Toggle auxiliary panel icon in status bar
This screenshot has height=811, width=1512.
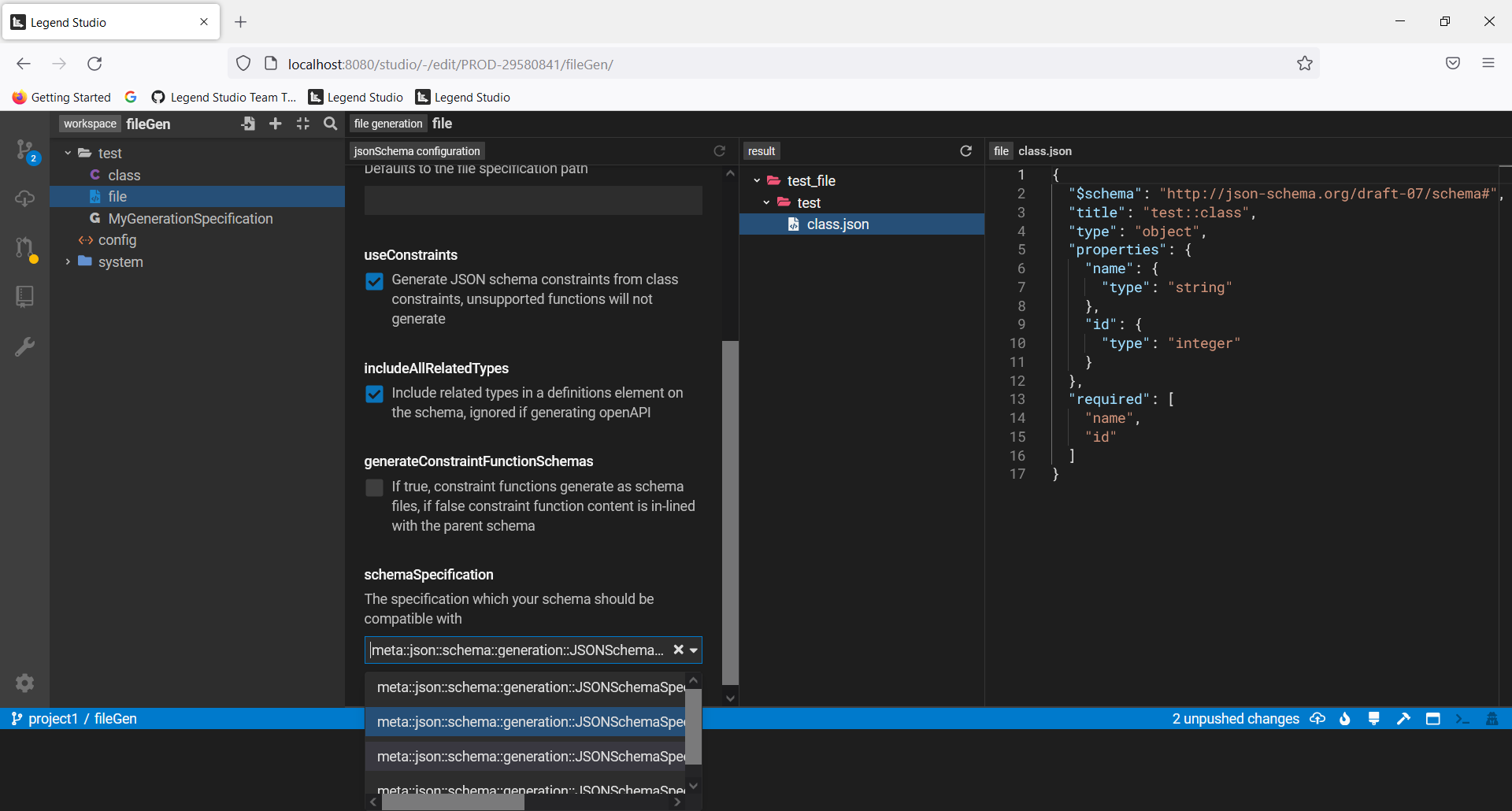(x=1433, y=719)
